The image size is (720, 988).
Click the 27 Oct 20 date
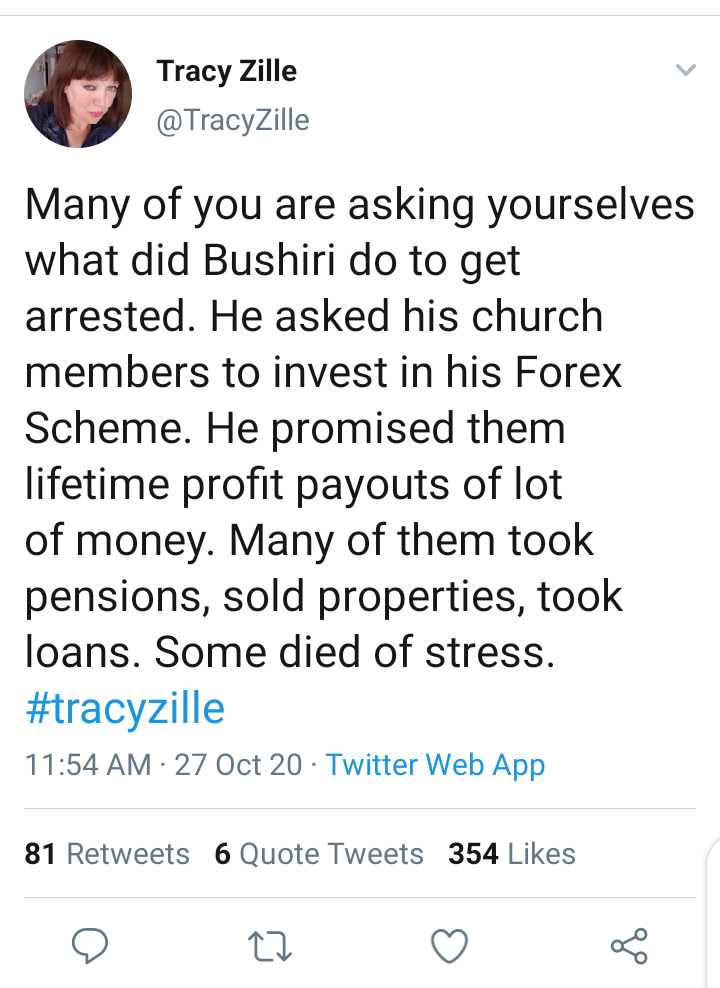pyautogui.click(x=238, y=765)
